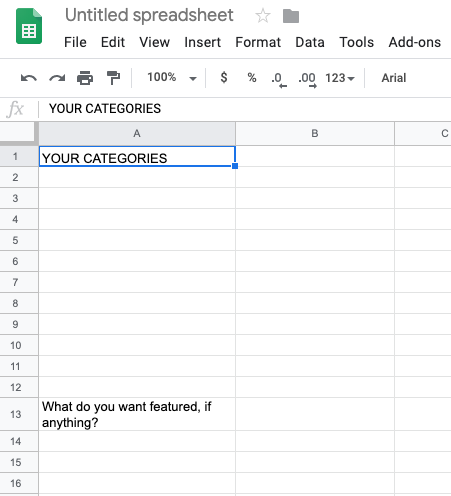The width and height of the screenshot is (451, 496).
Task: Star the Untitled spreadsheet
Action: pyautogui.click(x=263, y=16)
